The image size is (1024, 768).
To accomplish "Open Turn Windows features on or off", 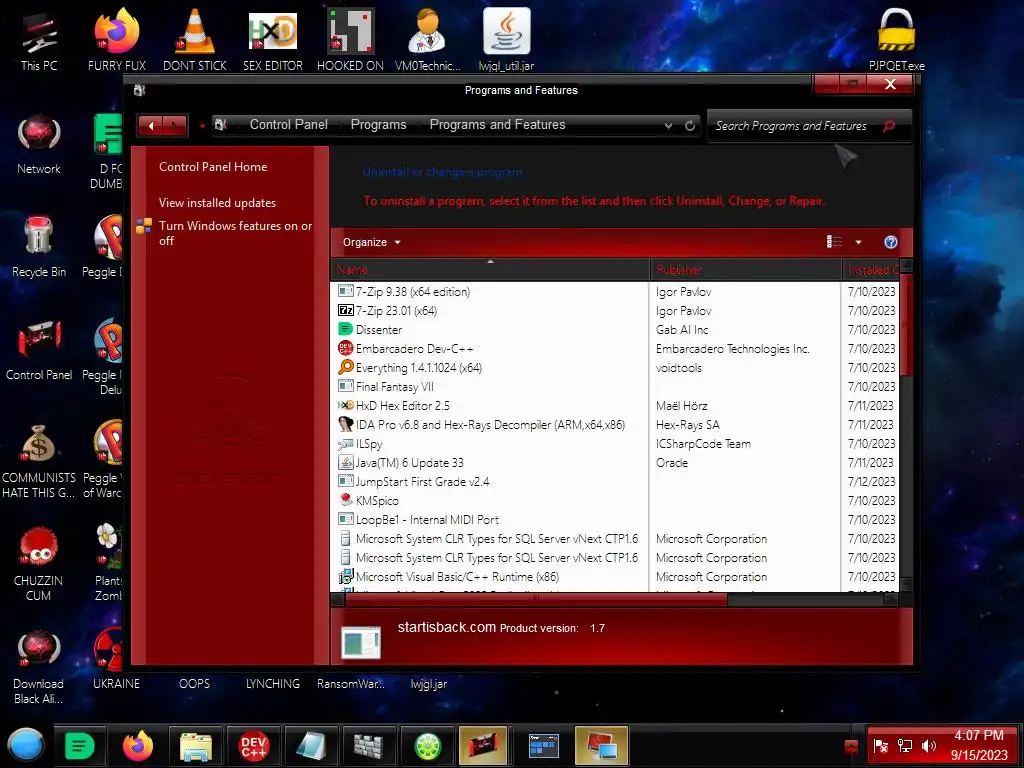I will (235, 233).
